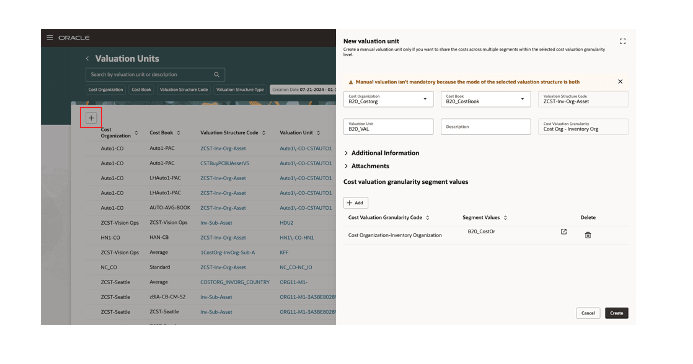Open the HN1\-CO-HN1 valuation unit link
The height and width of the screenshot is (364, 693).
click(x=297, y=238)
